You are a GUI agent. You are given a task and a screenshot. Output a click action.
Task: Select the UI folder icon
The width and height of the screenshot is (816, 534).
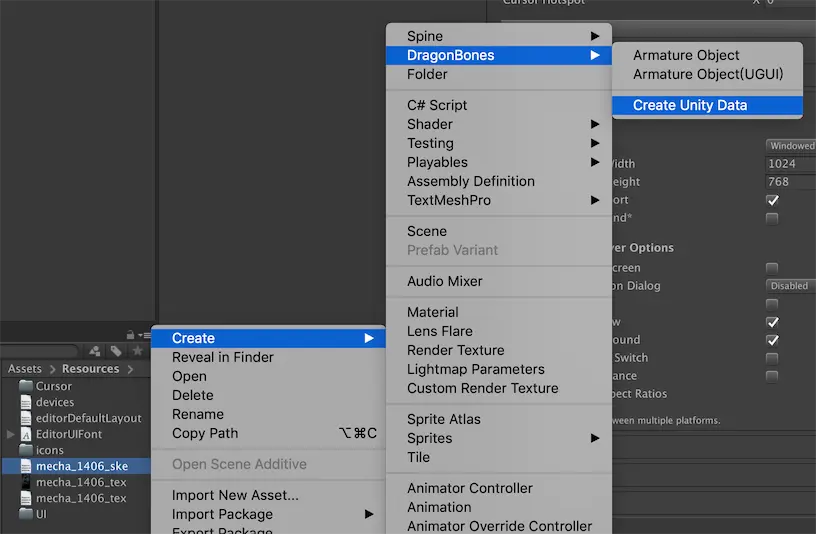(26, 514)
